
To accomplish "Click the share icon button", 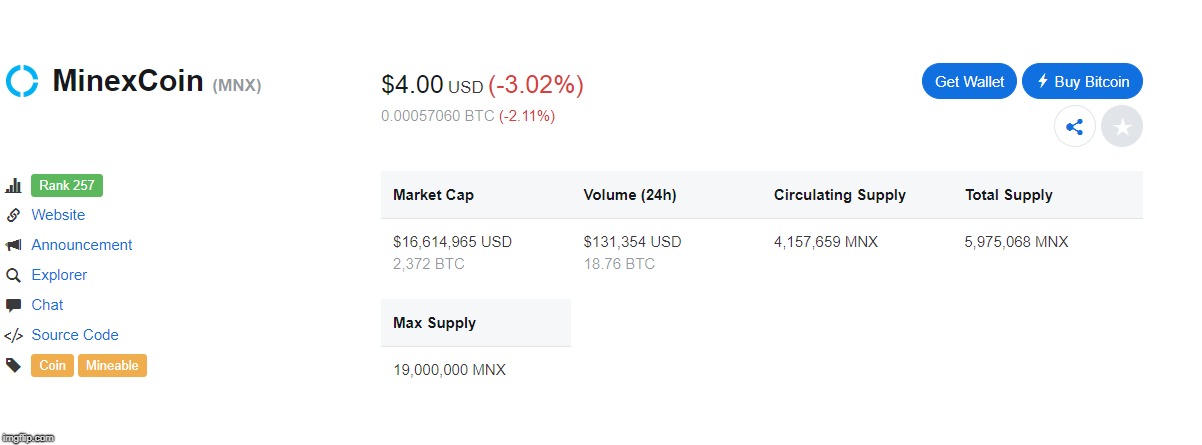I will point(1075,127).
